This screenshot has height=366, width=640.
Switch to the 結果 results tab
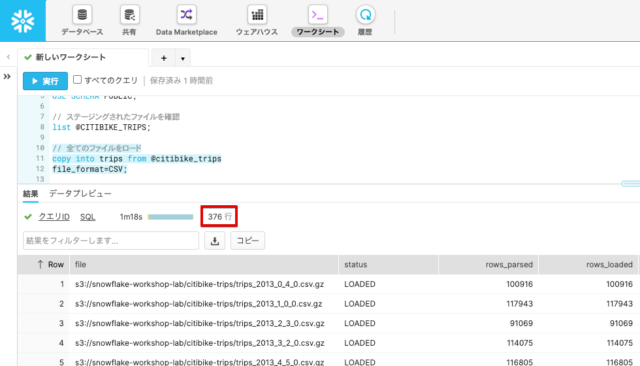point(31,194)
